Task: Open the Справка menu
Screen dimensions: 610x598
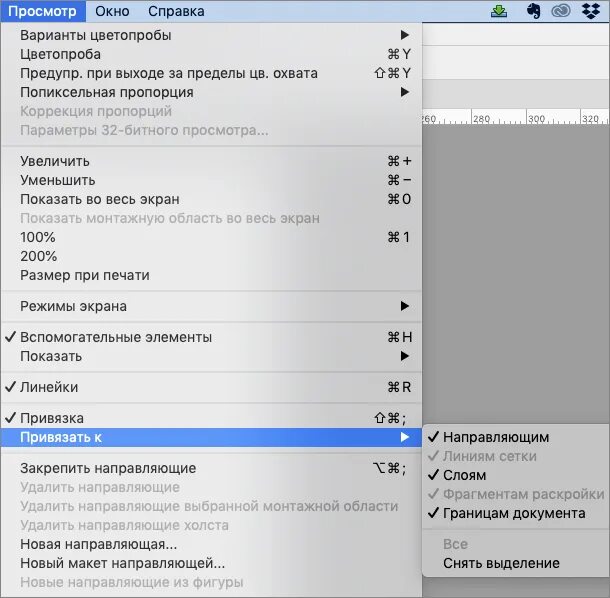Action: pos(176,11)
